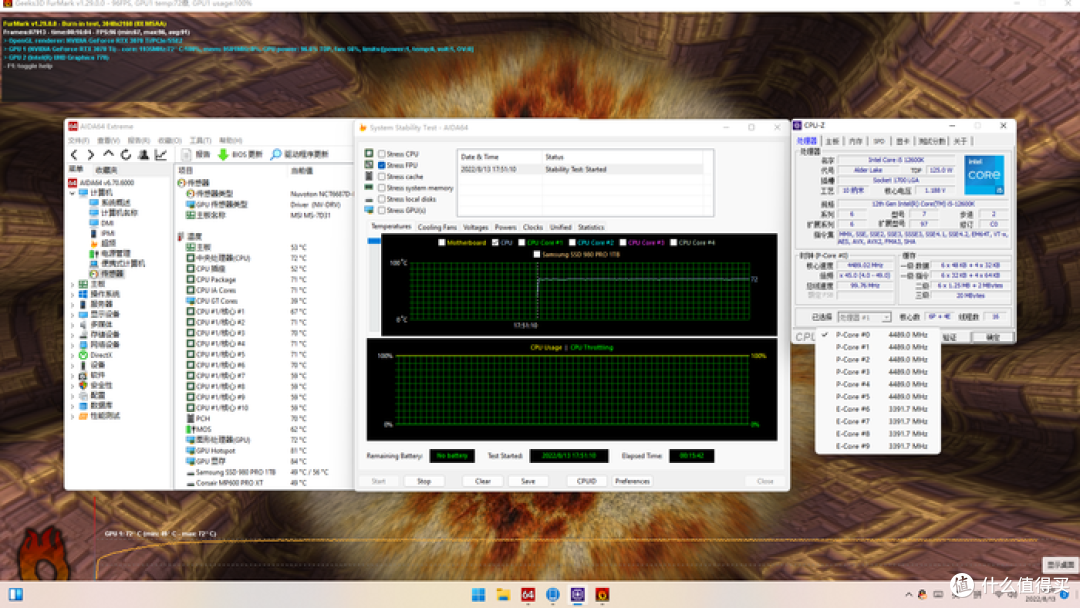Screen dimensions: 1080x608
Task: Expand the operating system tree node
Action: point(72,294)
